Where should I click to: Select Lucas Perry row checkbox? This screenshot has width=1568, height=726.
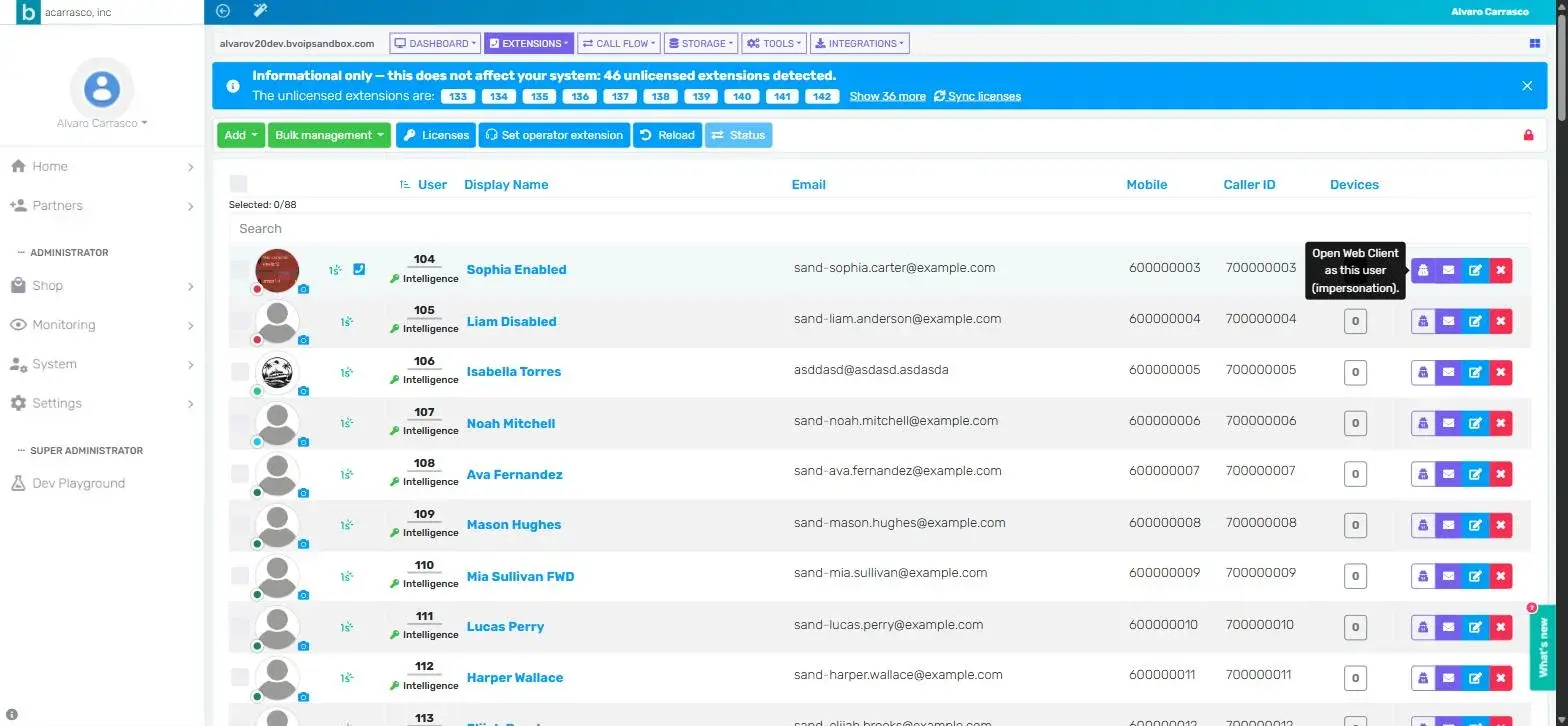(x=240, y=626)
